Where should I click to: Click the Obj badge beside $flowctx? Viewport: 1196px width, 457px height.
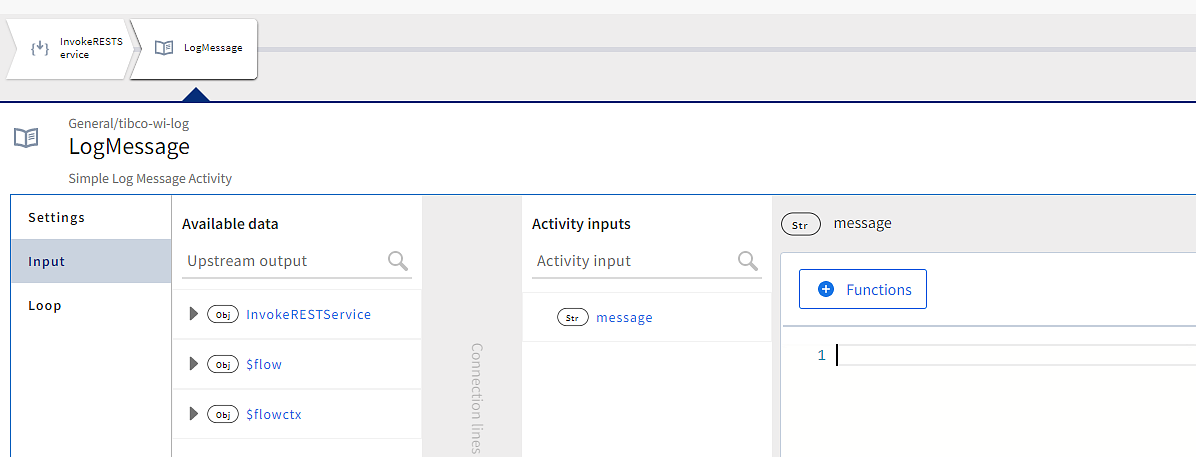click(x=223, y=414)
